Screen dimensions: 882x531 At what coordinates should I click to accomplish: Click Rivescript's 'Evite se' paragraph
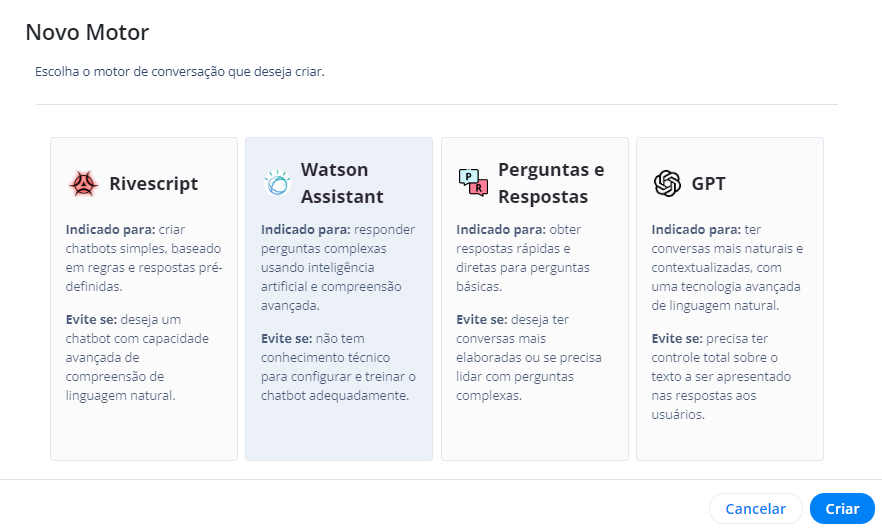137,357
